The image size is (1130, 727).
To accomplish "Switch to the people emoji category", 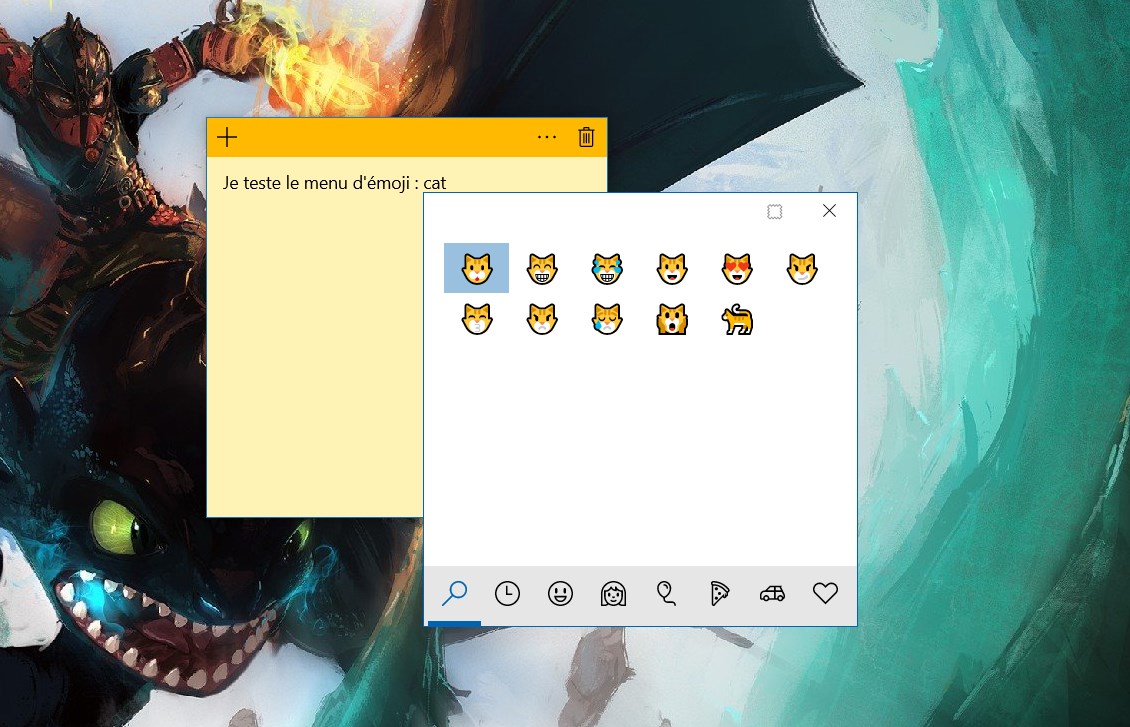I will [613, 594].
